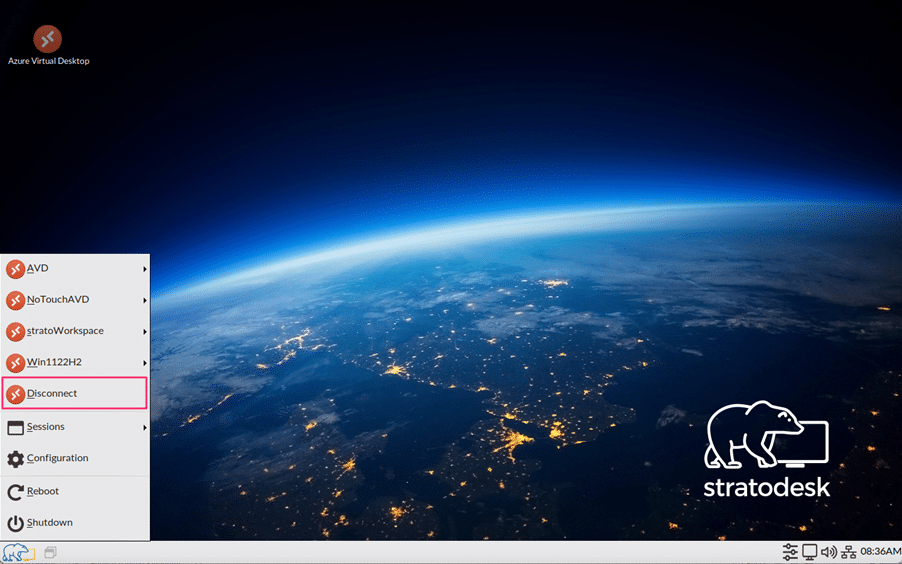Open the settings sliders tray icon
Screen dimensions: 902x564
(x=790, y=552)
